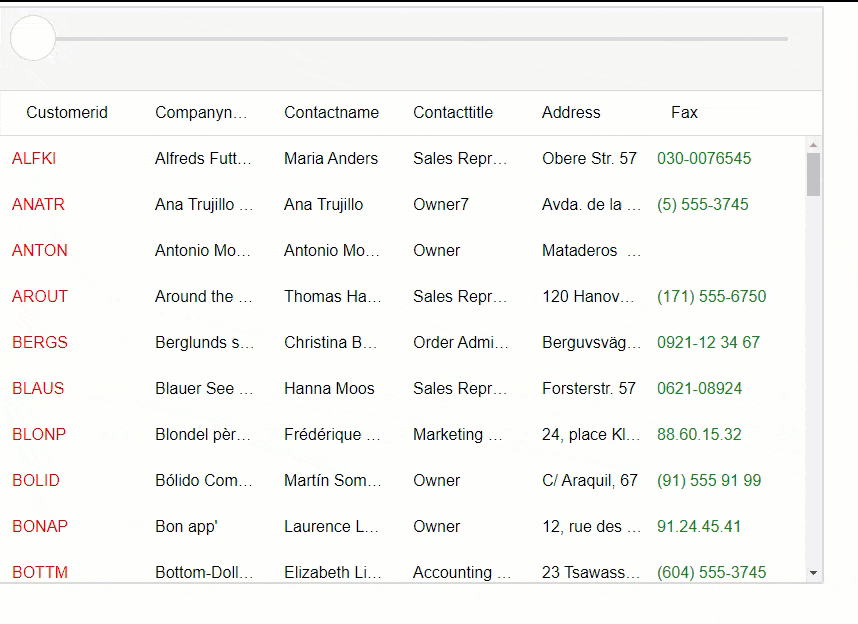Screen dimensions: 858x624
Task: Sort the grid by Fax column
Action: [684, 112]
